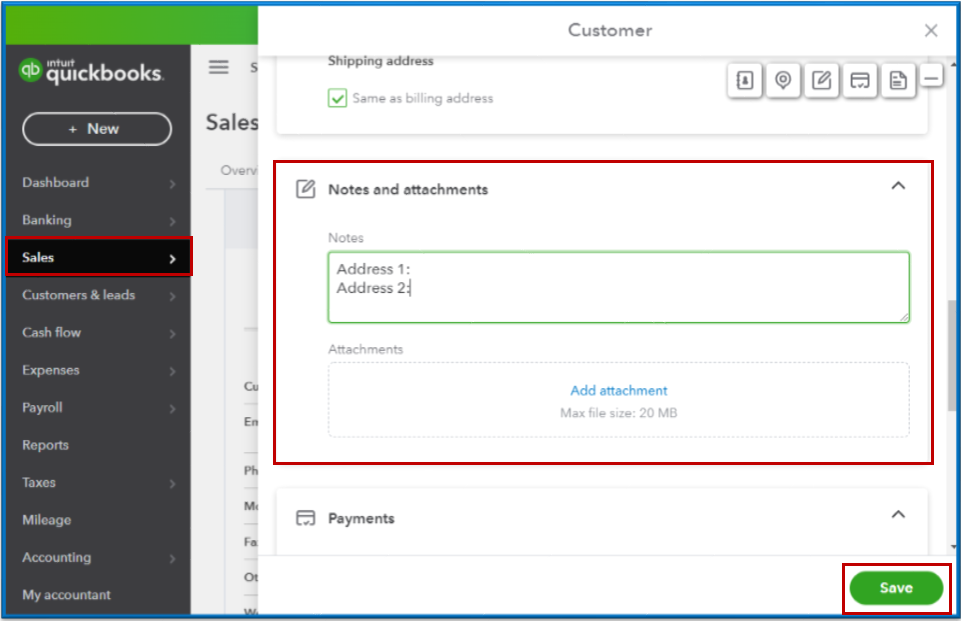Screen dimensions: 961x621
Task: Click the address location pin icon
Action: pos(783,81)
